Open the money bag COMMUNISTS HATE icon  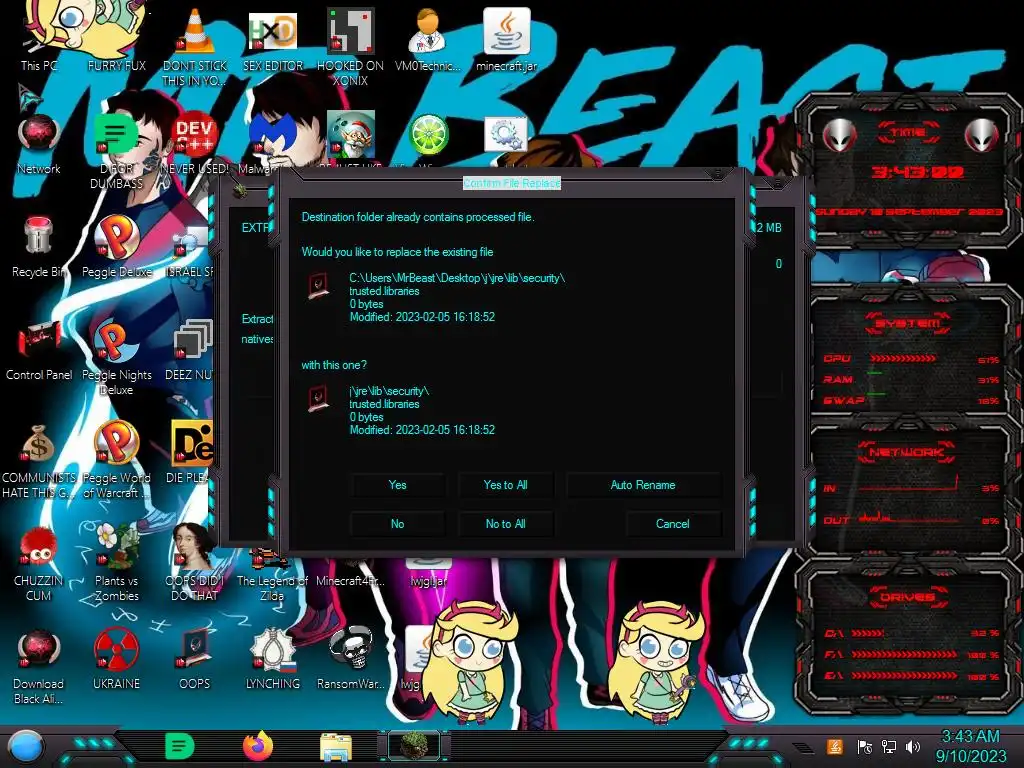click(x=39, y=443)
